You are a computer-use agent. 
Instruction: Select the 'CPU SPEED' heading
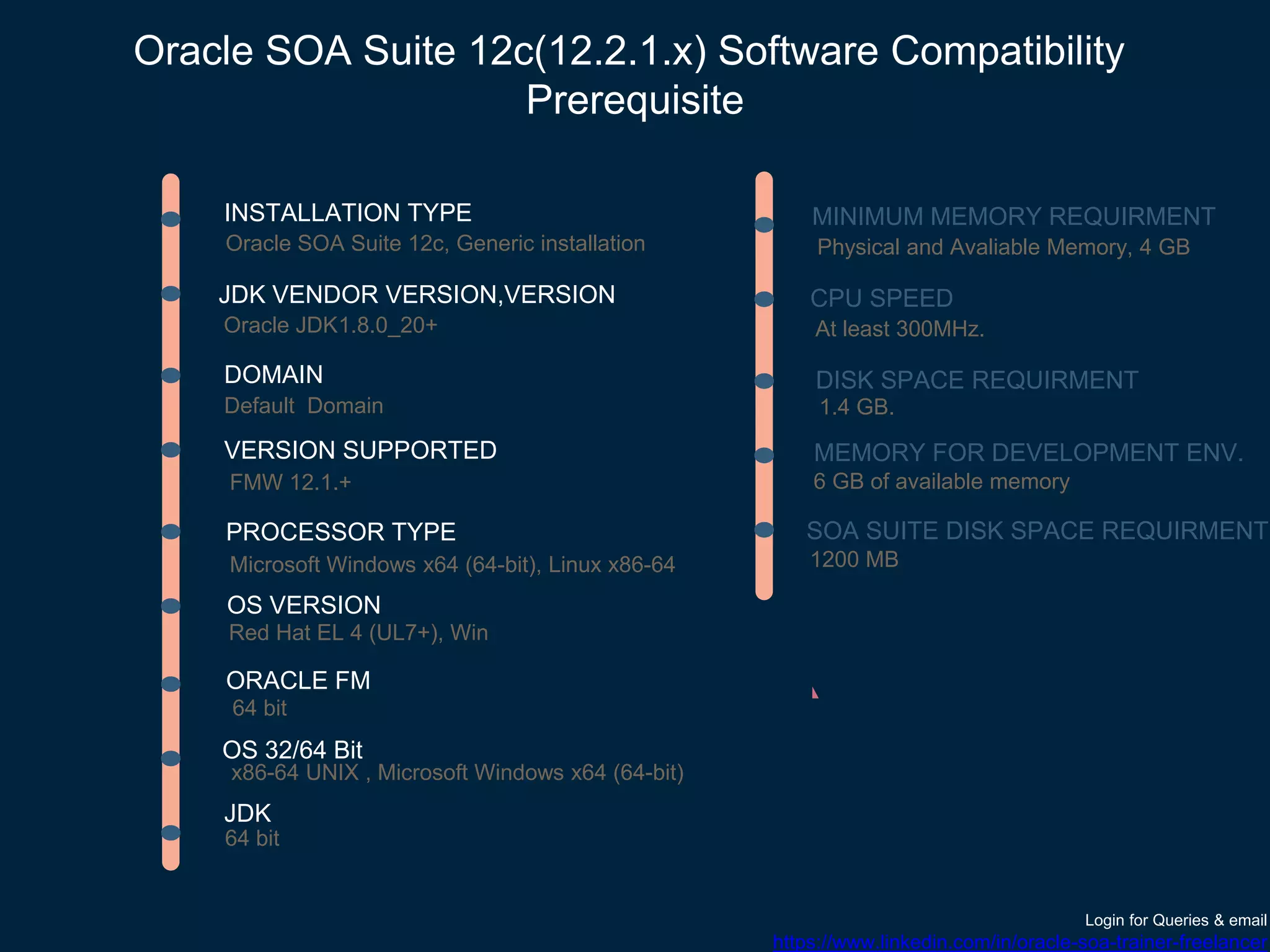click(x=882, y=298)
